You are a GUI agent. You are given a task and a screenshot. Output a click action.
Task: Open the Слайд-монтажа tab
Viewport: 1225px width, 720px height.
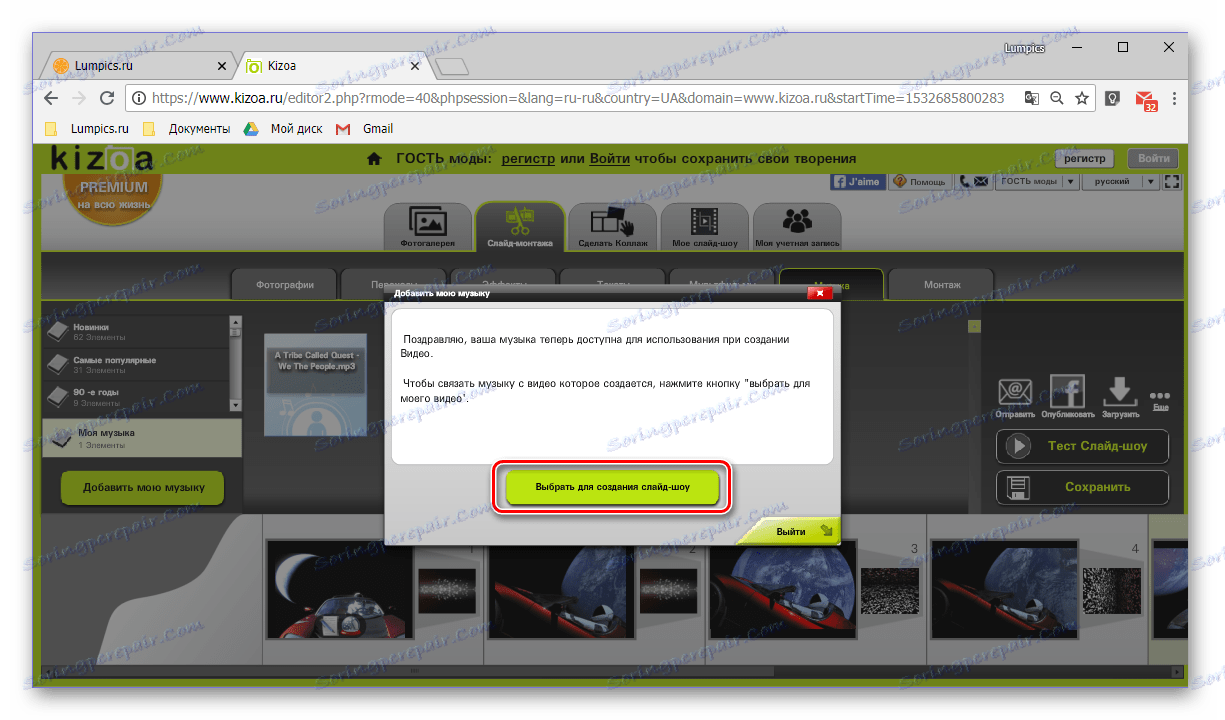tap(520, 226)
